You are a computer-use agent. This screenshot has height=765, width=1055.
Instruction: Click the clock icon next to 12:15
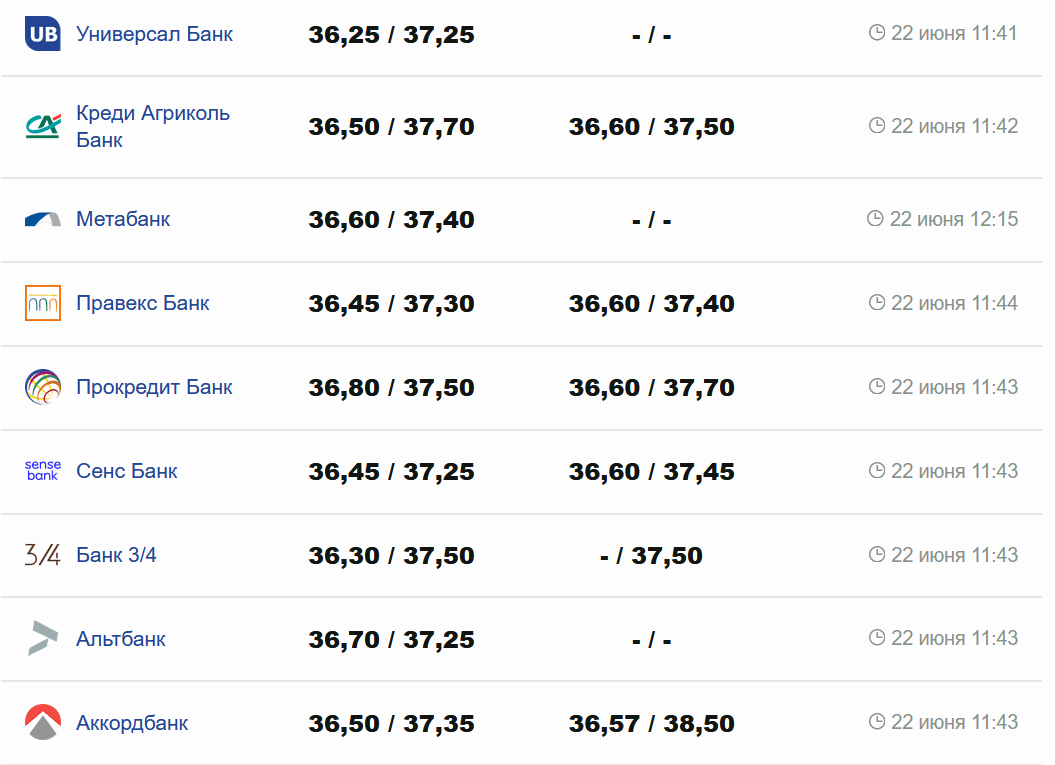coord(875,219)
